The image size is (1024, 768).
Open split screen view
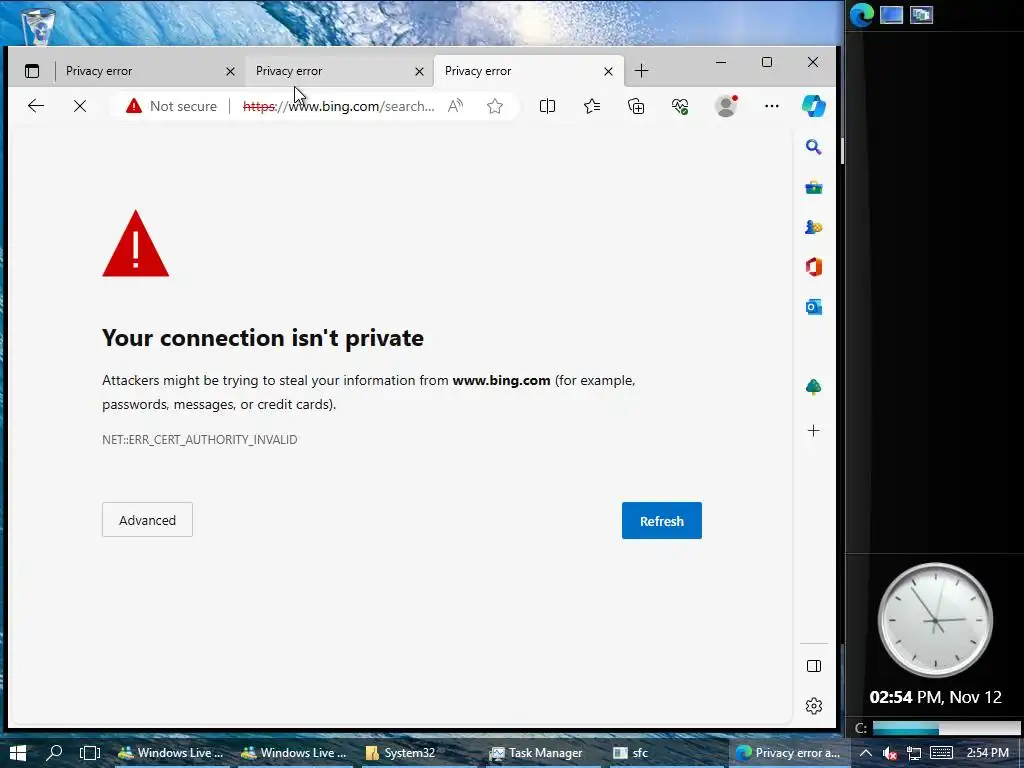[547, 106]
